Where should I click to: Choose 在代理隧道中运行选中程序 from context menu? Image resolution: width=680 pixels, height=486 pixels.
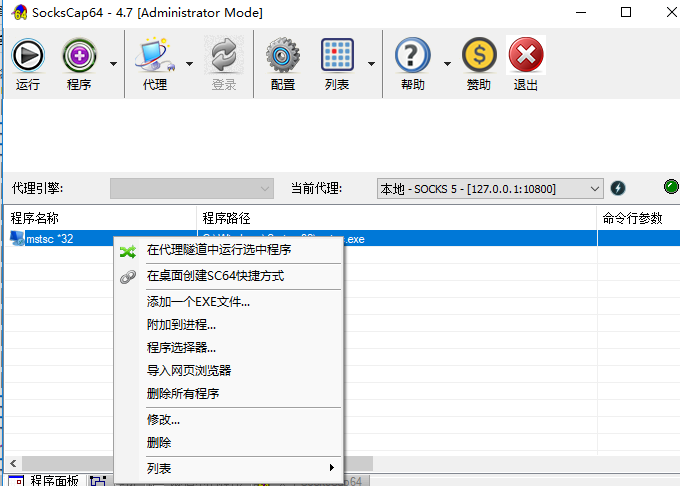click(x=218, y=250)
